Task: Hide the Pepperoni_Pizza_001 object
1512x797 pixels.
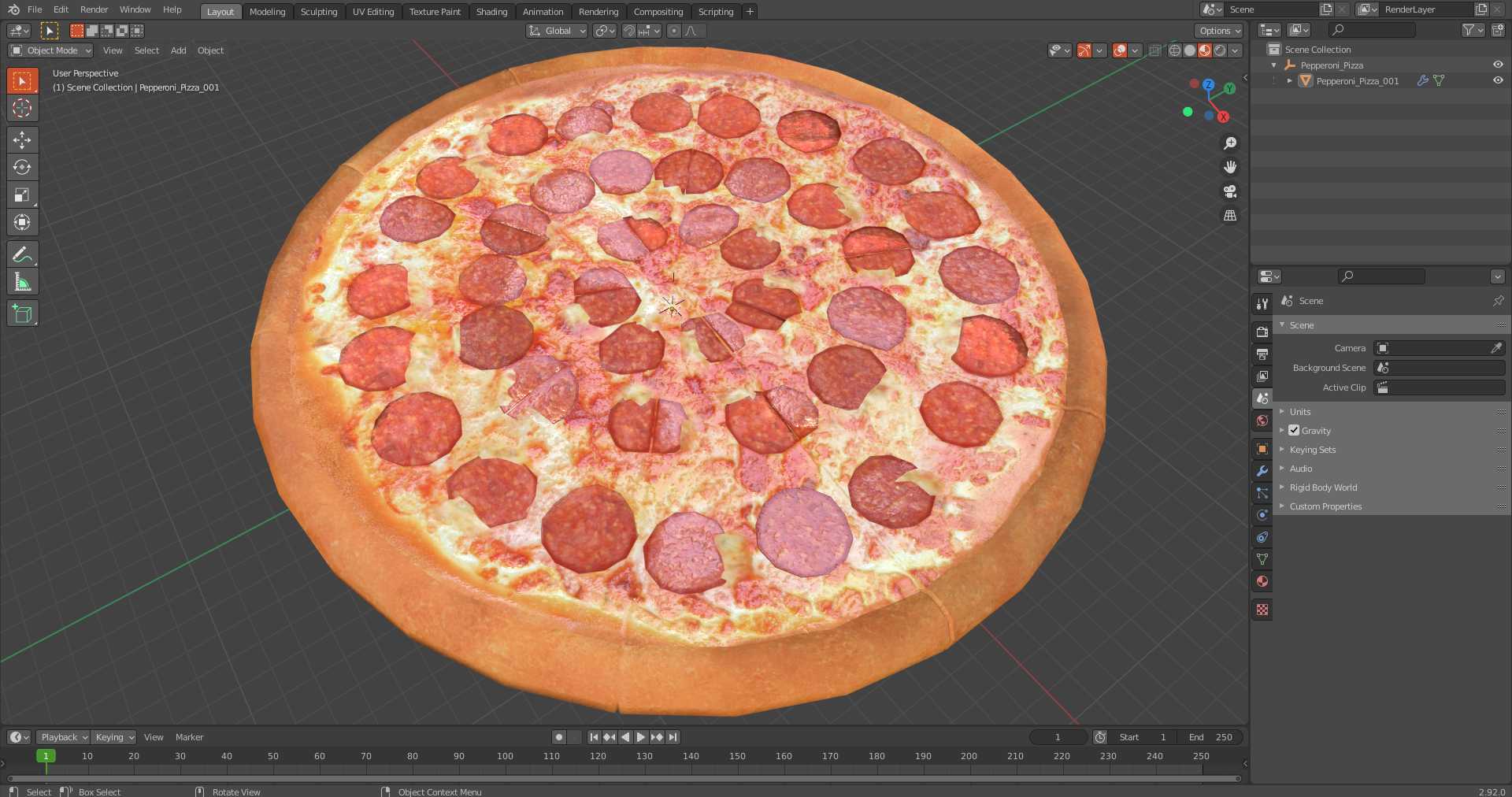Action: (1498, 80)
